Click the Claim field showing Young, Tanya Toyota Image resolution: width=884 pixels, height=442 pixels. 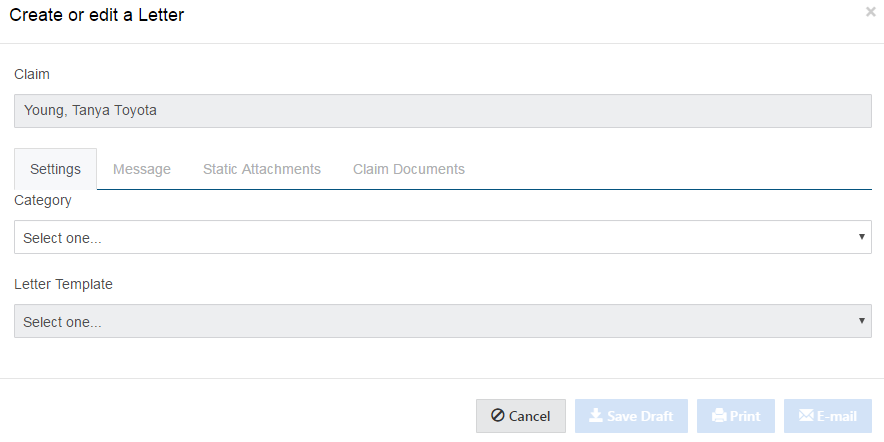(x=442, y=111)
